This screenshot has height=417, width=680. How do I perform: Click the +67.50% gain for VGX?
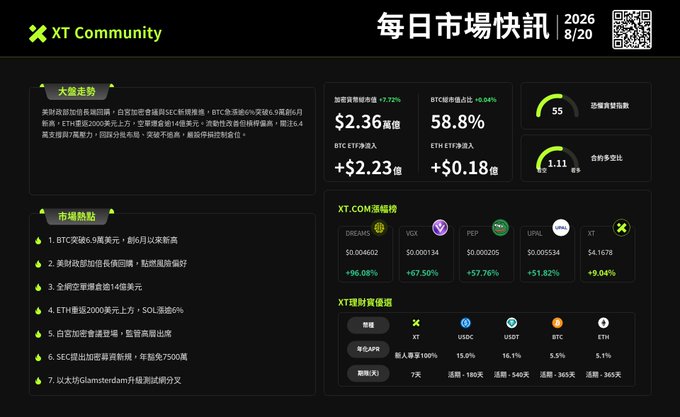pyautogui.click(x=422, y=273)
